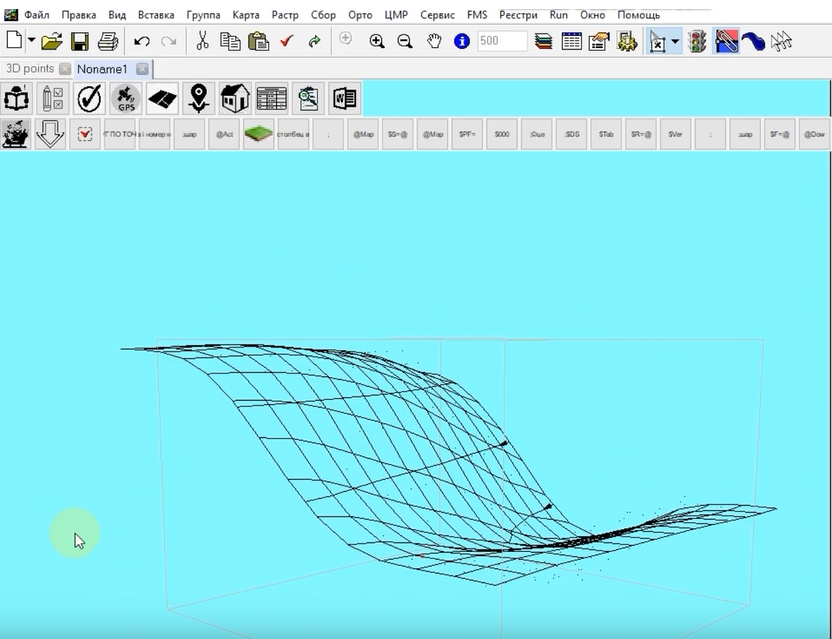Click the scale input field showing 500
Viewport: 832px width, 639px height.
pyautogui.click(x=502, y=41)
